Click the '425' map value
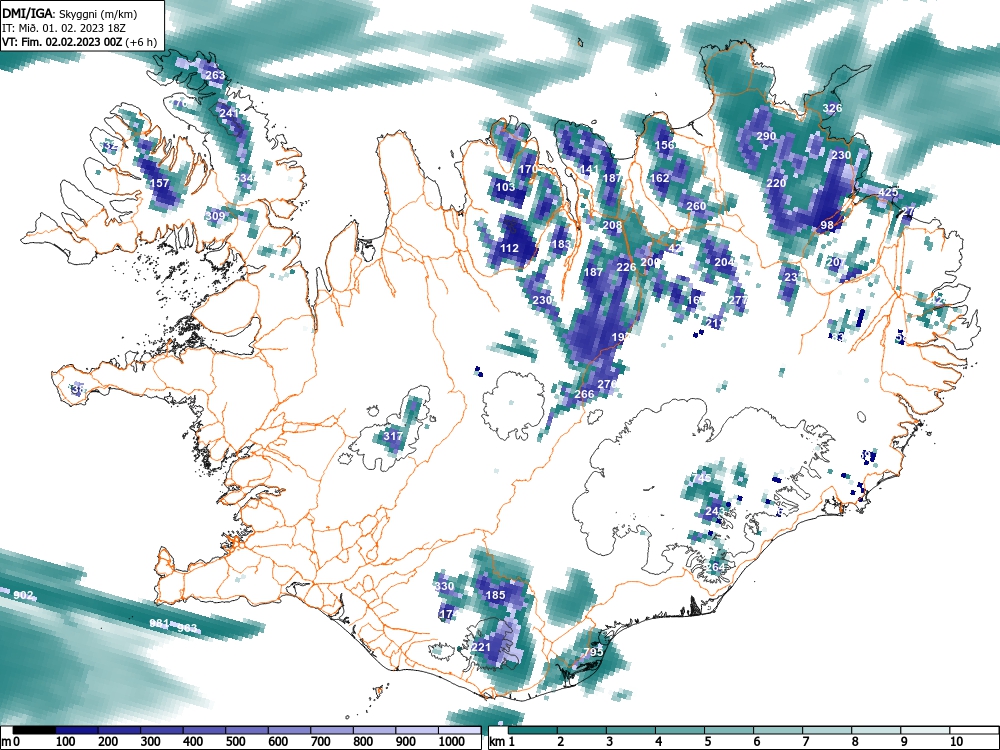This screenshot has height=750, width=1000. (888, 192)
